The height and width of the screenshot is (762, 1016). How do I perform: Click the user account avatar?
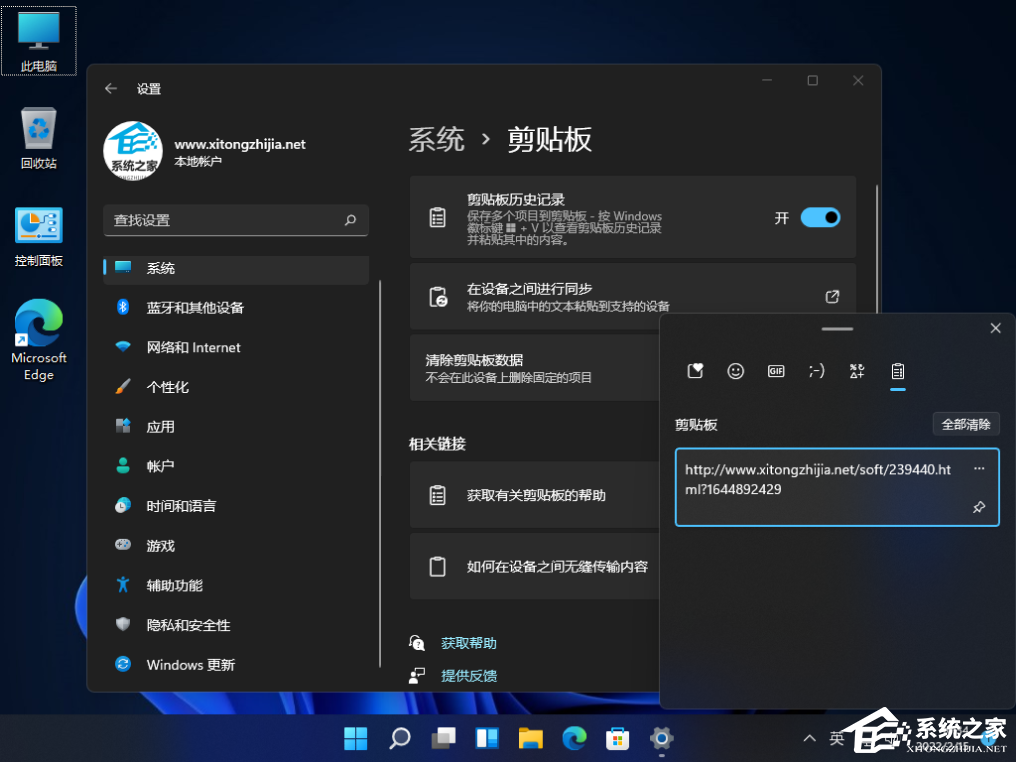point(133,151)
